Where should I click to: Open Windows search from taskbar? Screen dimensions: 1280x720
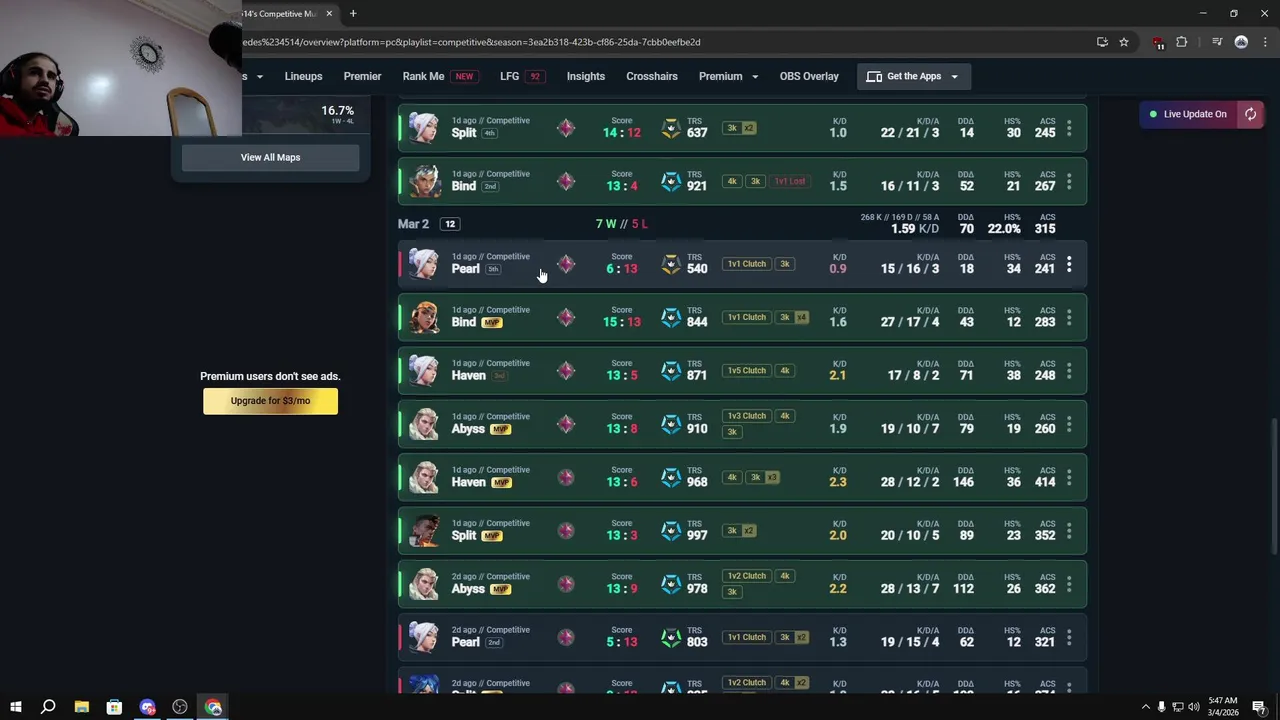click(x=48, y=707)
